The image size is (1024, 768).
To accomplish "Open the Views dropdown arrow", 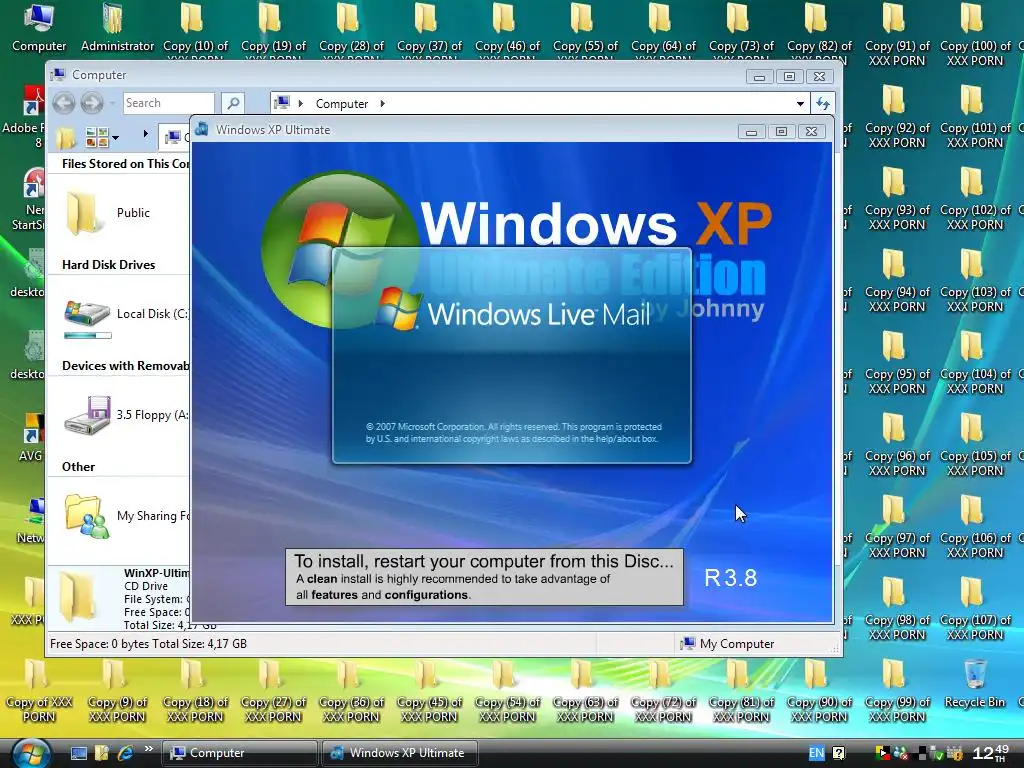I will (x=116, y=138).
